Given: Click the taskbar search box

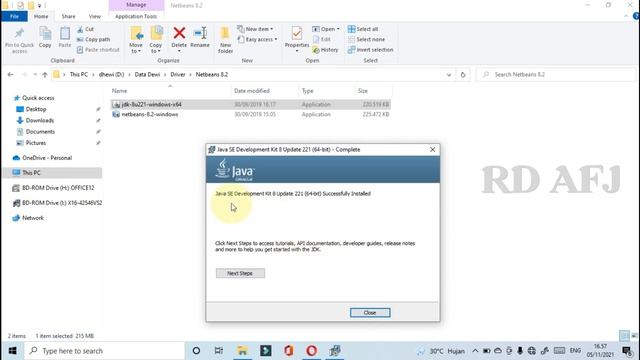Looking at the screenshot, I should (x=104, y=351).
